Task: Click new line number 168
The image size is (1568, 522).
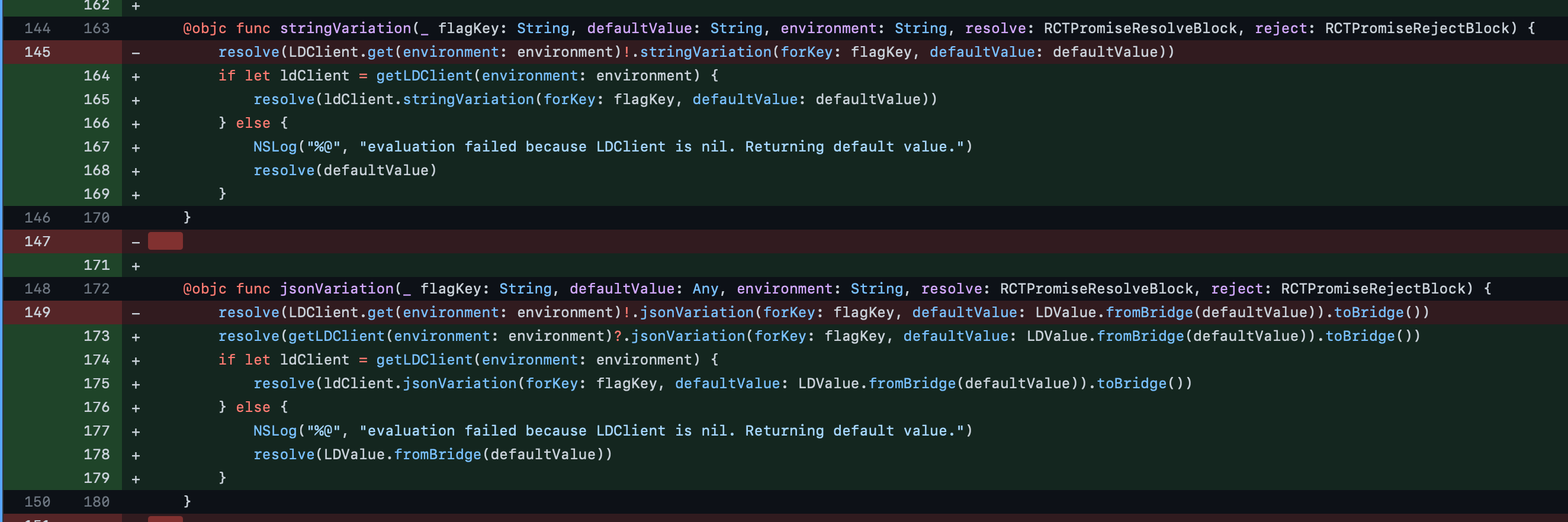Action: (x=96, y=171)
